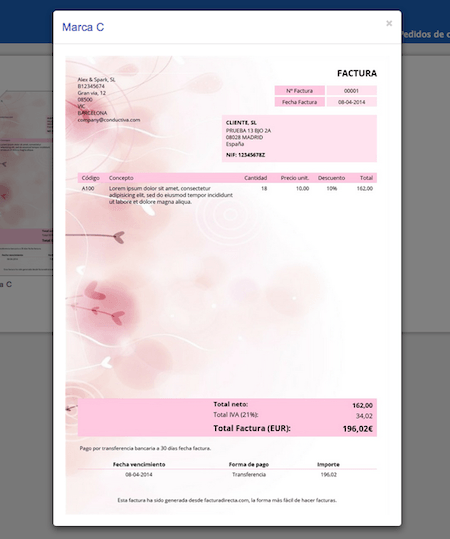Click the Descuento column header
This screenshot has height=539, width=450.
pos(331,178)
